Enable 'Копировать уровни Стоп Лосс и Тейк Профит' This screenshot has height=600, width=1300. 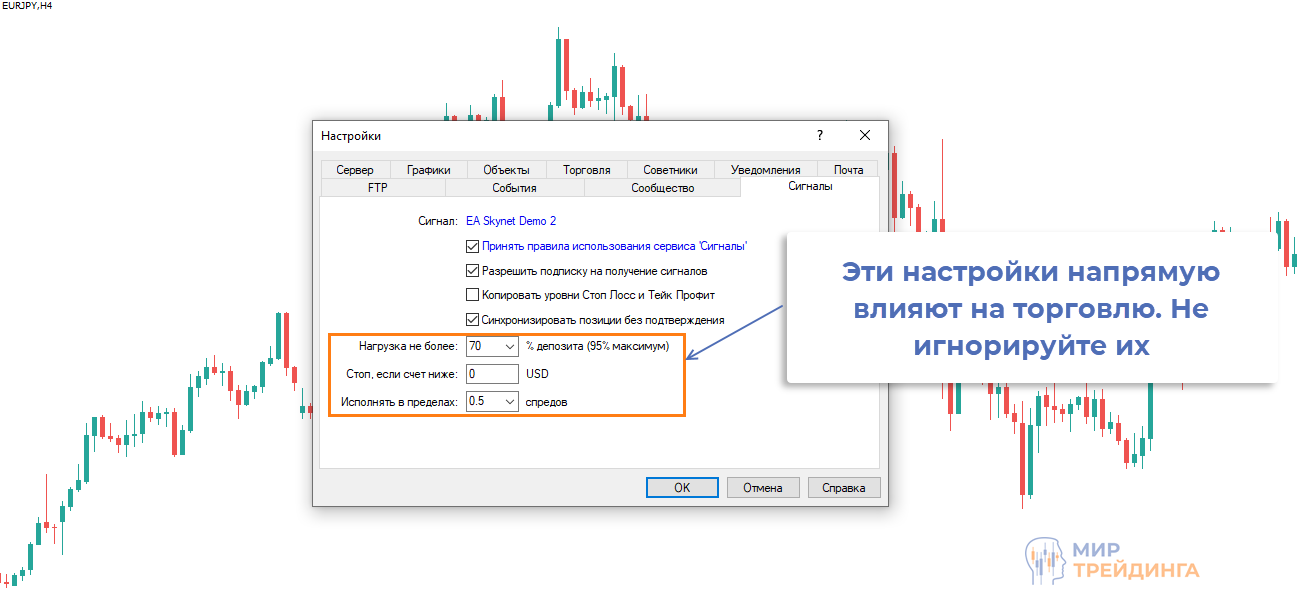pos(473,295)
